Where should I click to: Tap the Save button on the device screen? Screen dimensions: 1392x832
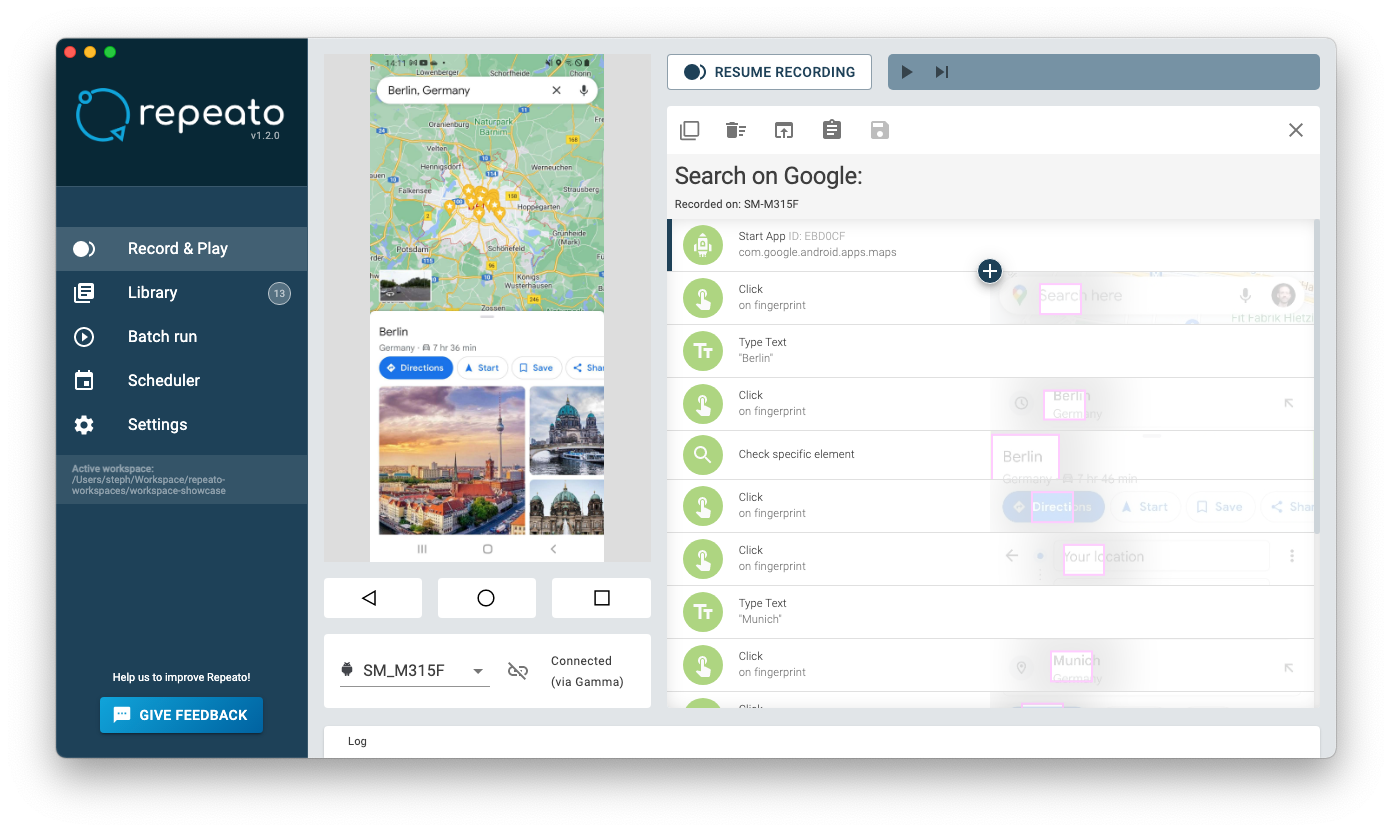536,368
